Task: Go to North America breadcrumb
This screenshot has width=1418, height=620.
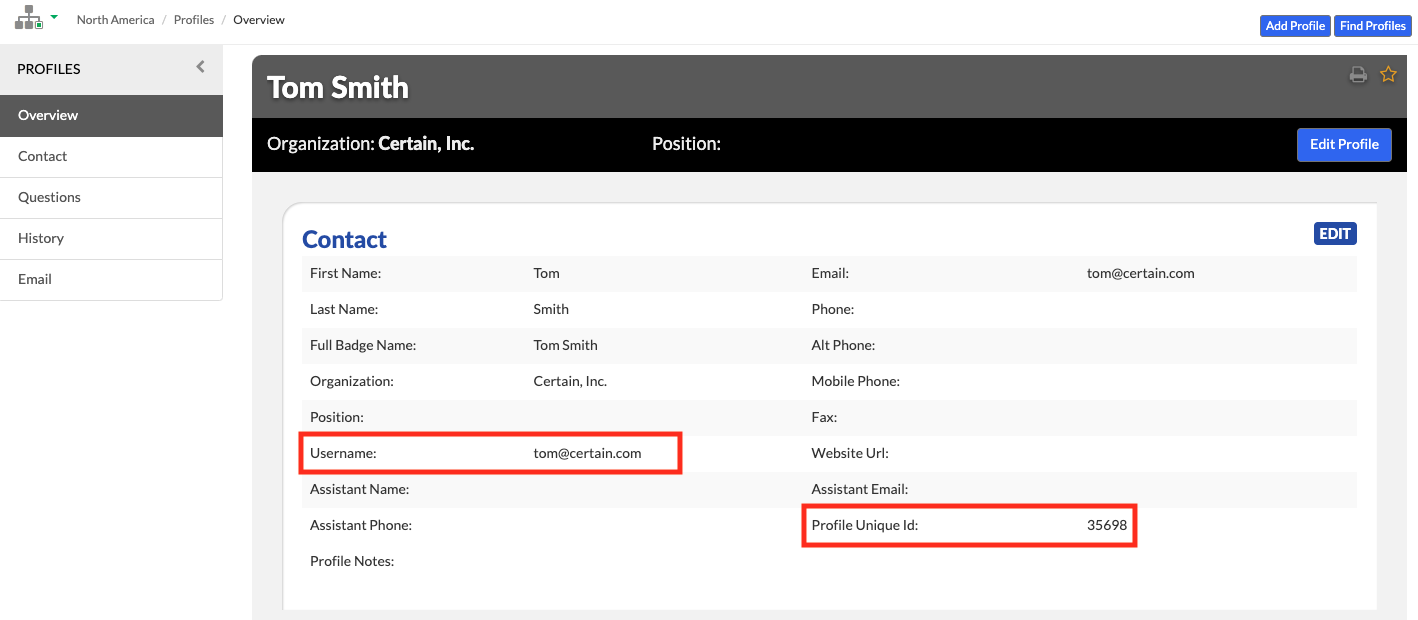Action: pos(115,20)
